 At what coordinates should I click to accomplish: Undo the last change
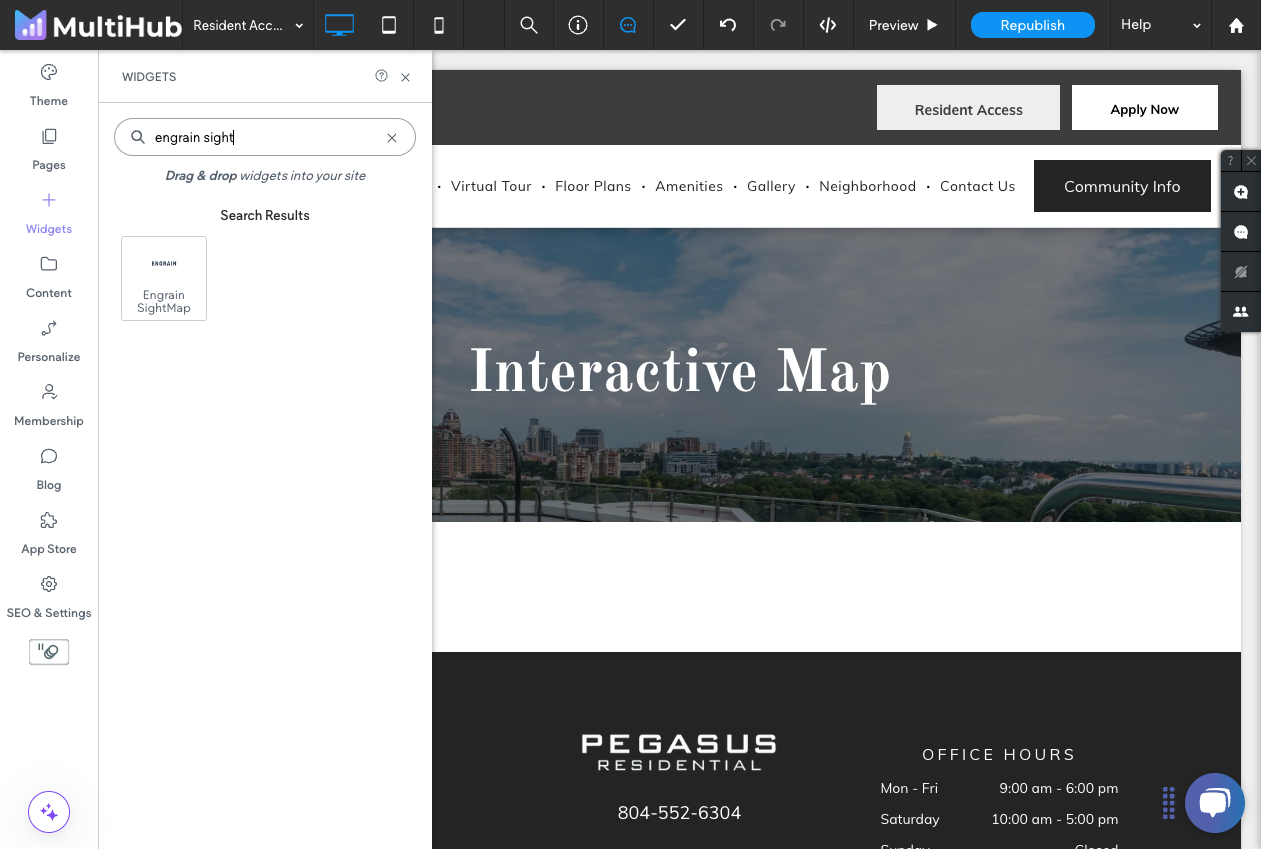pyautogui.click(x=728, y=25)
